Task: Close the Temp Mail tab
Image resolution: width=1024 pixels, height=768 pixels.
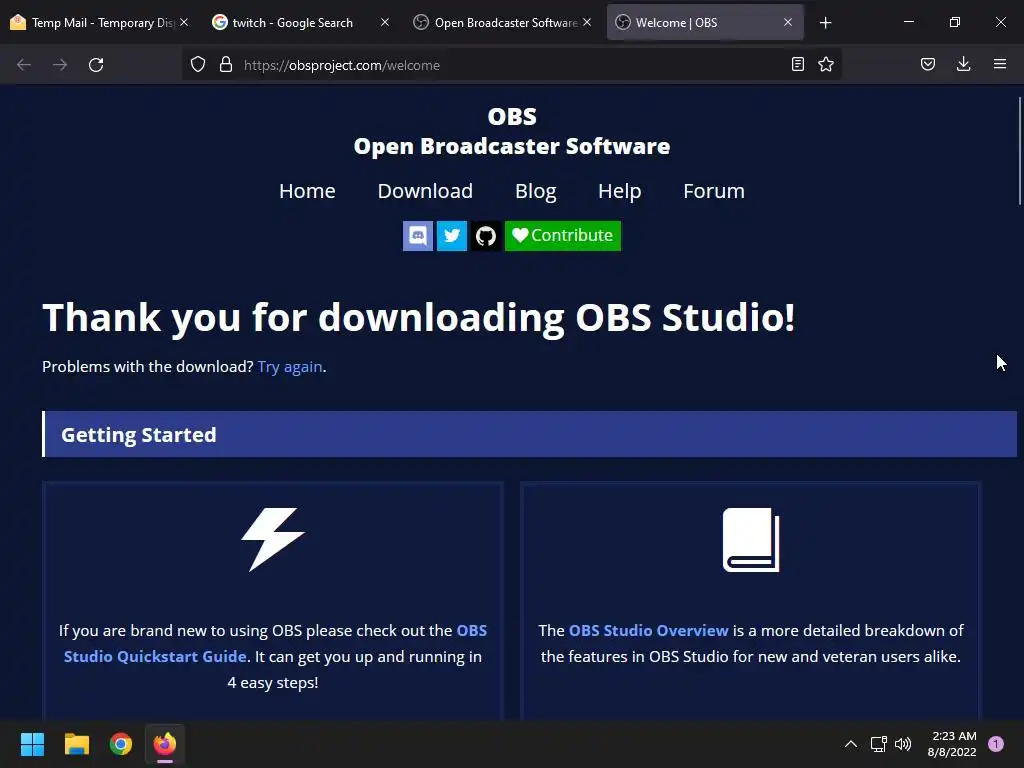Action: pyautogui.click(x=184, y=22)
